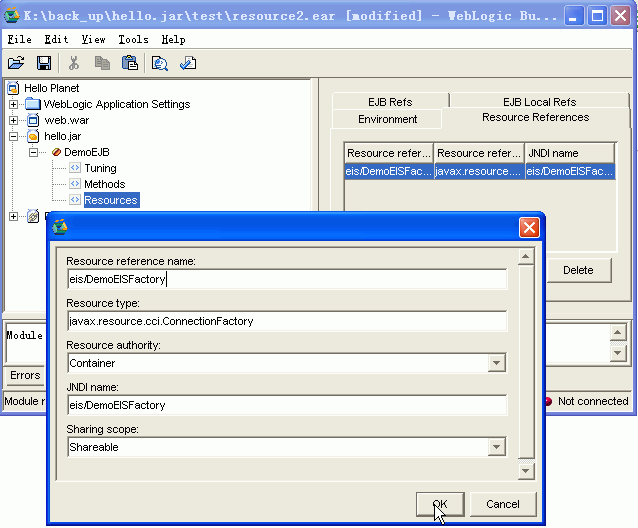The image size is (638, 528).
Task: Select the Tuning tree item
Action: coord(100,168)
